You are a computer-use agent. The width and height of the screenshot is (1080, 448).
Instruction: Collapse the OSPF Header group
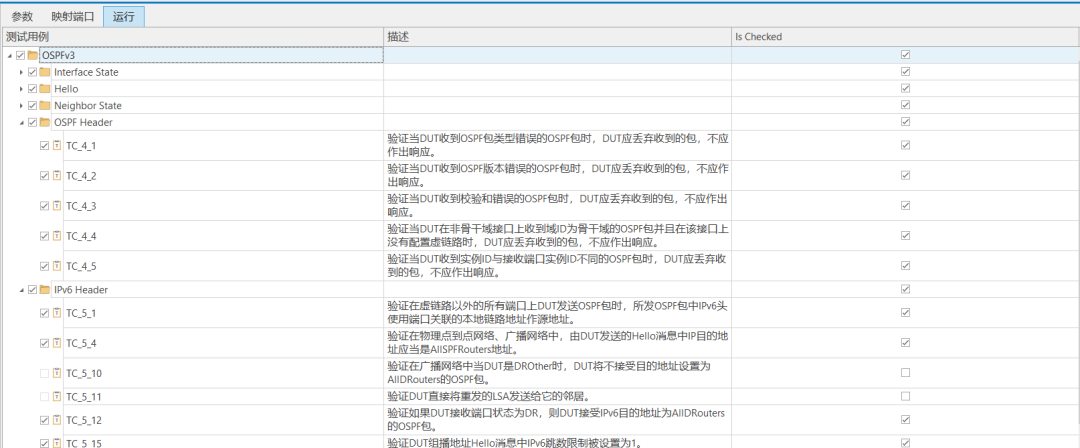pos(21,122)
